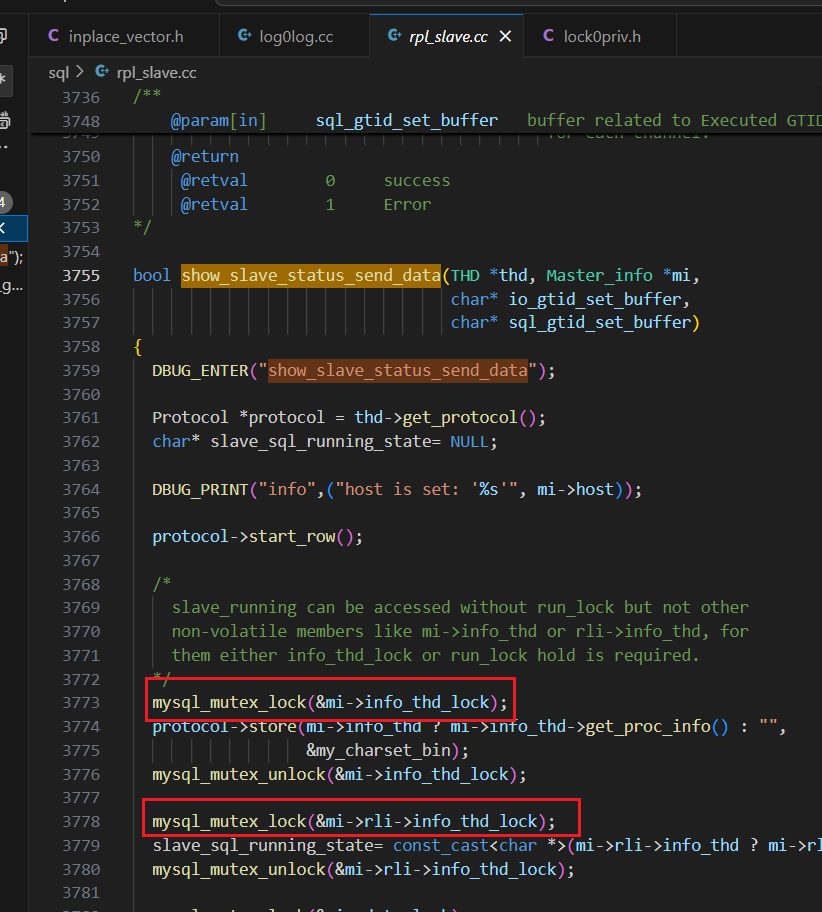Click the DBUG_PRINT macro on line 3764

tap(200, 490)
